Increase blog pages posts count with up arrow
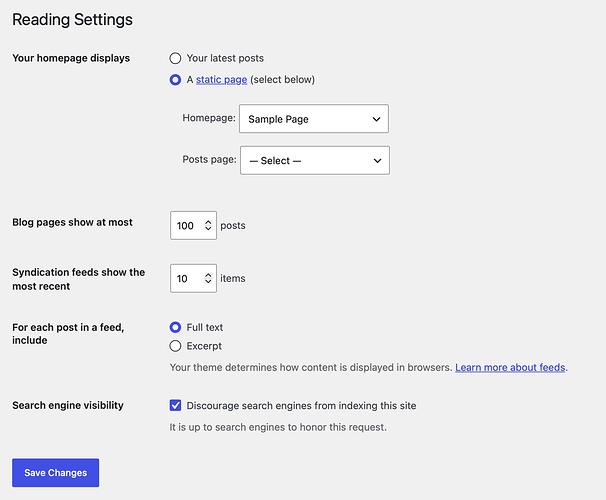606x500 pixels. [x=208, y=222]
